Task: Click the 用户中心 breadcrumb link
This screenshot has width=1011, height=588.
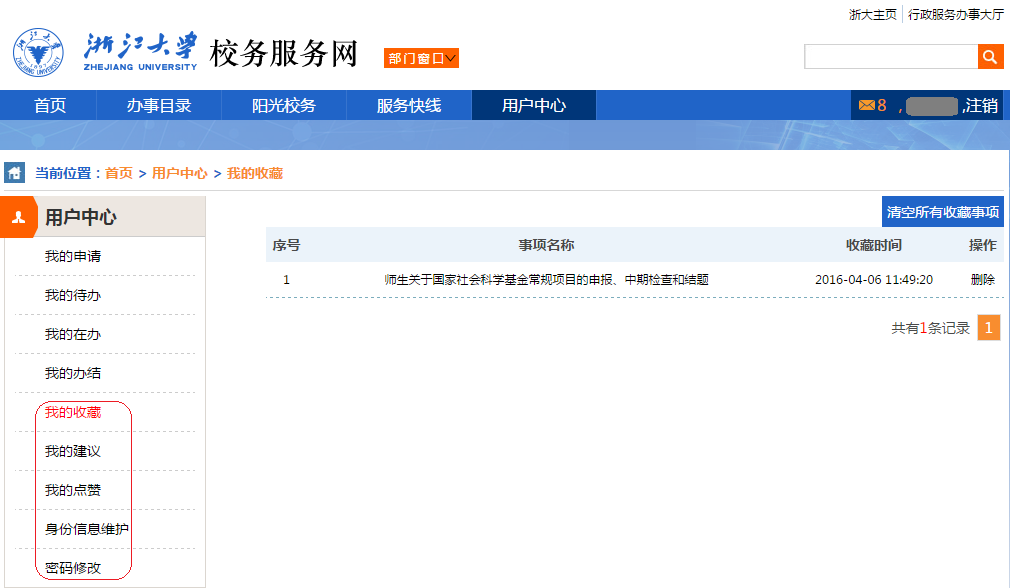Action: point(180,174)
